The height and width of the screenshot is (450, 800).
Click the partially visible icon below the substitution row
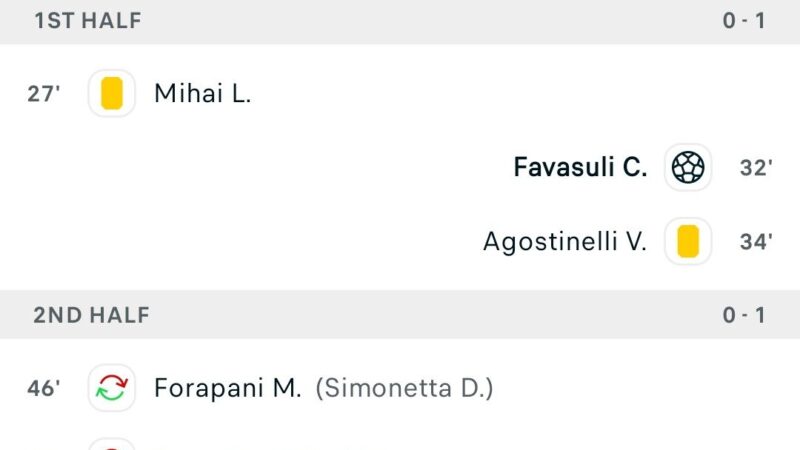click(x=112, y=444)
